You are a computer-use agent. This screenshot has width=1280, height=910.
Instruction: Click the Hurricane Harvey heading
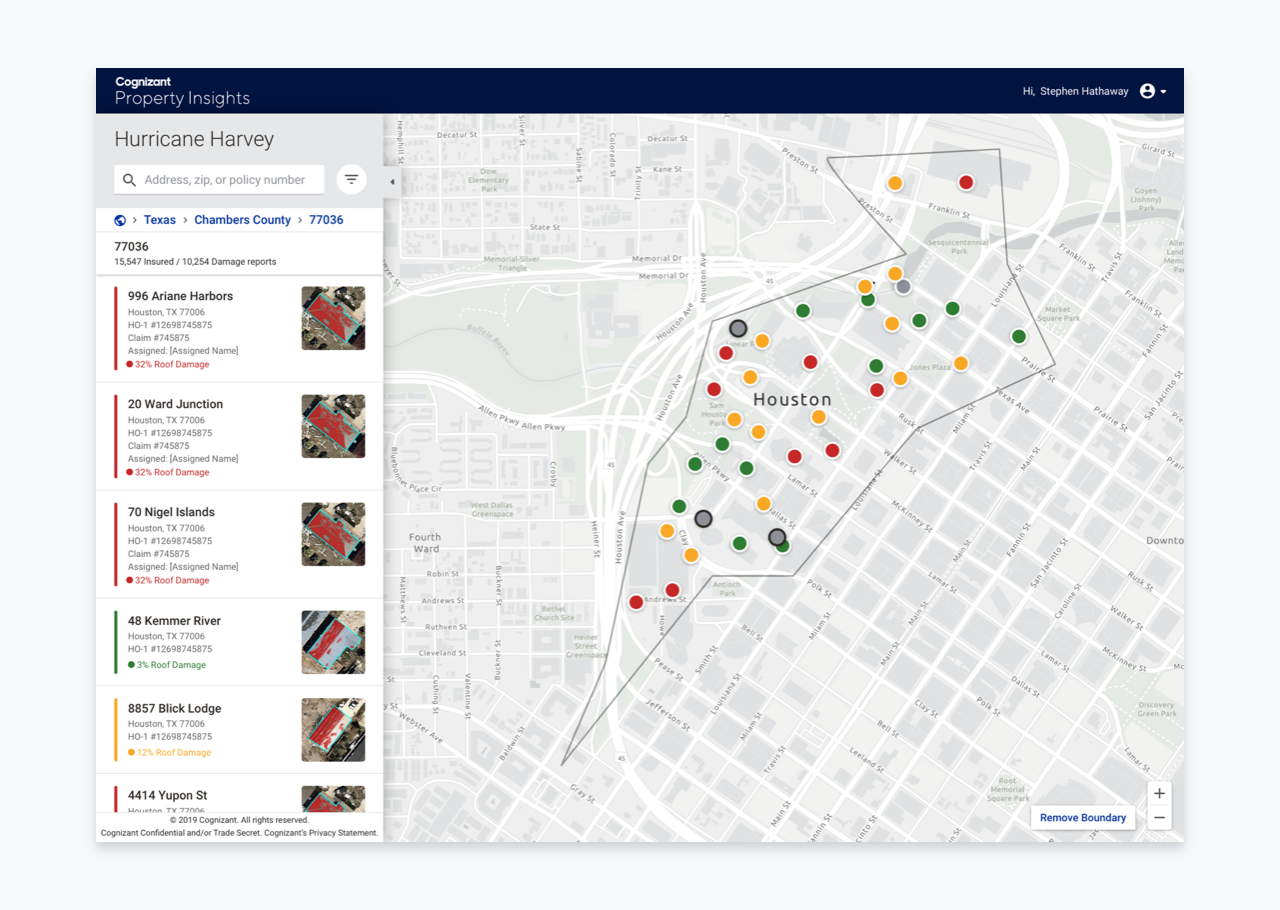point(194,140)
